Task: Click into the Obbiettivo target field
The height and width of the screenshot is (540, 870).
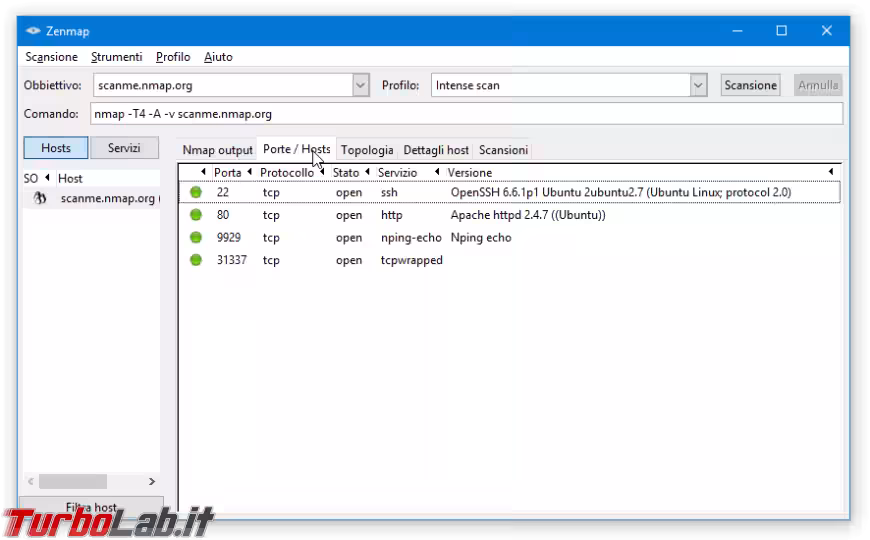Action: coord(225,85)
